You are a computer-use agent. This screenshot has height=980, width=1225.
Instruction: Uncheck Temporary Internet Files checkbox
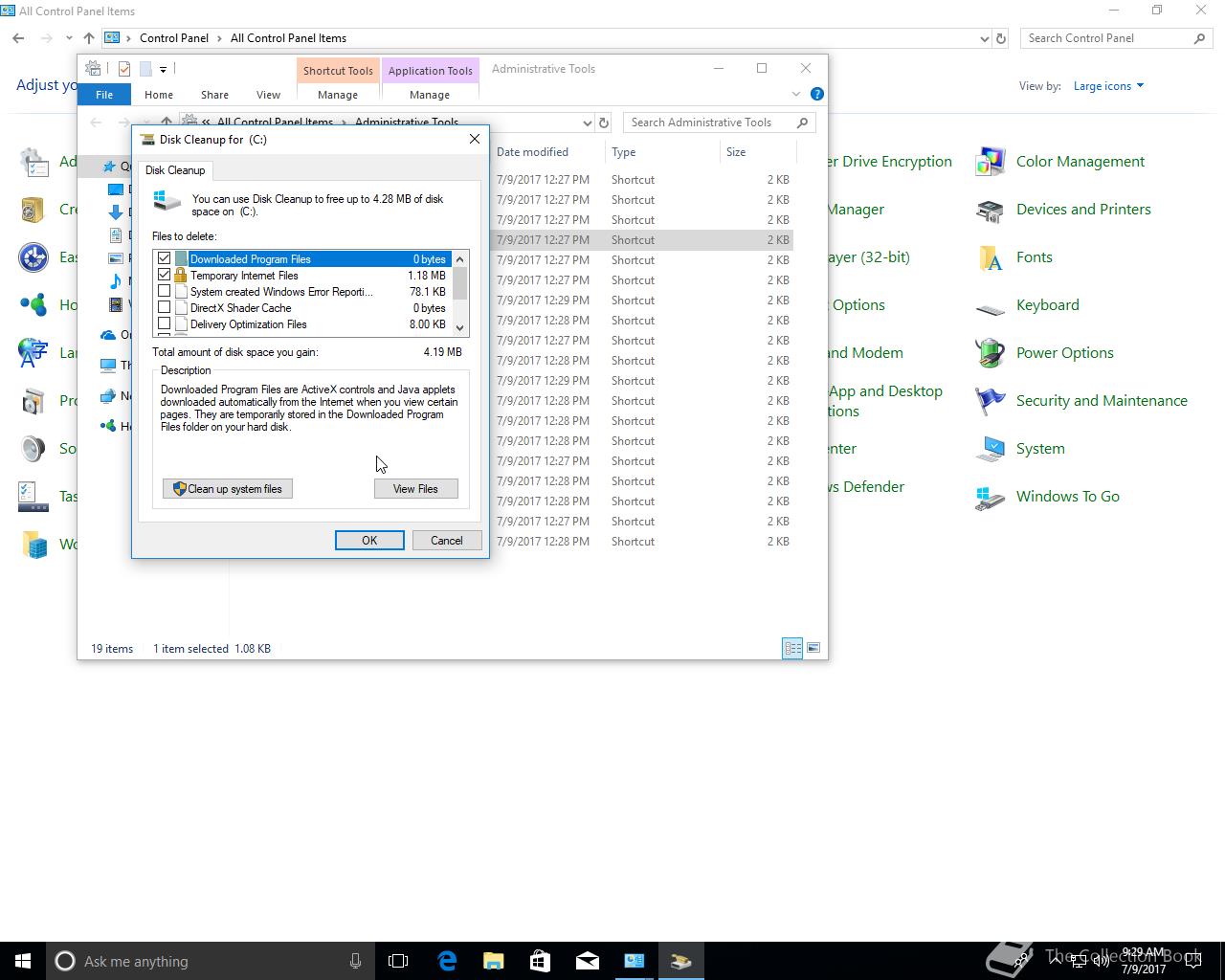coord(165,276)
